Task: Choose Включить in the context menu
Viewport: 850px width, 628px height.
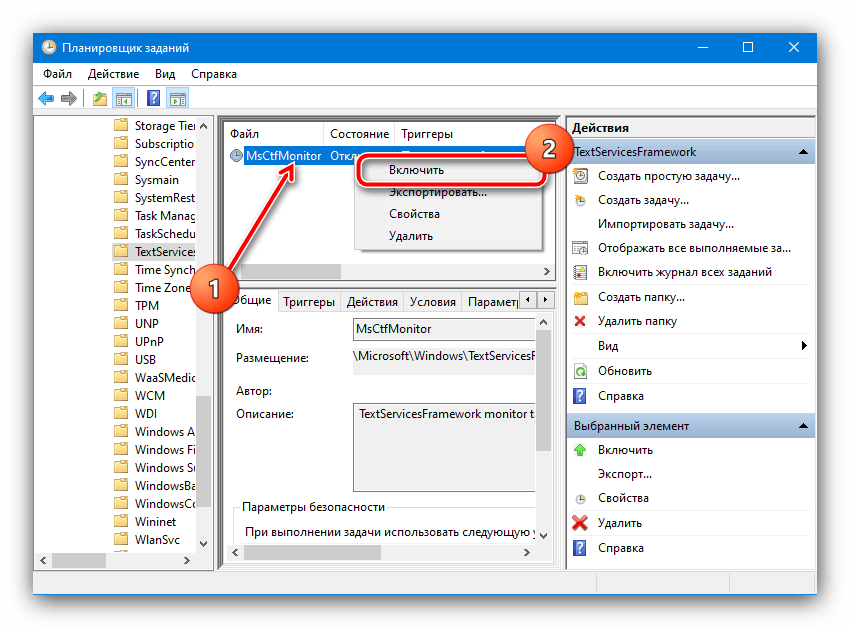Action: (450, 170)
